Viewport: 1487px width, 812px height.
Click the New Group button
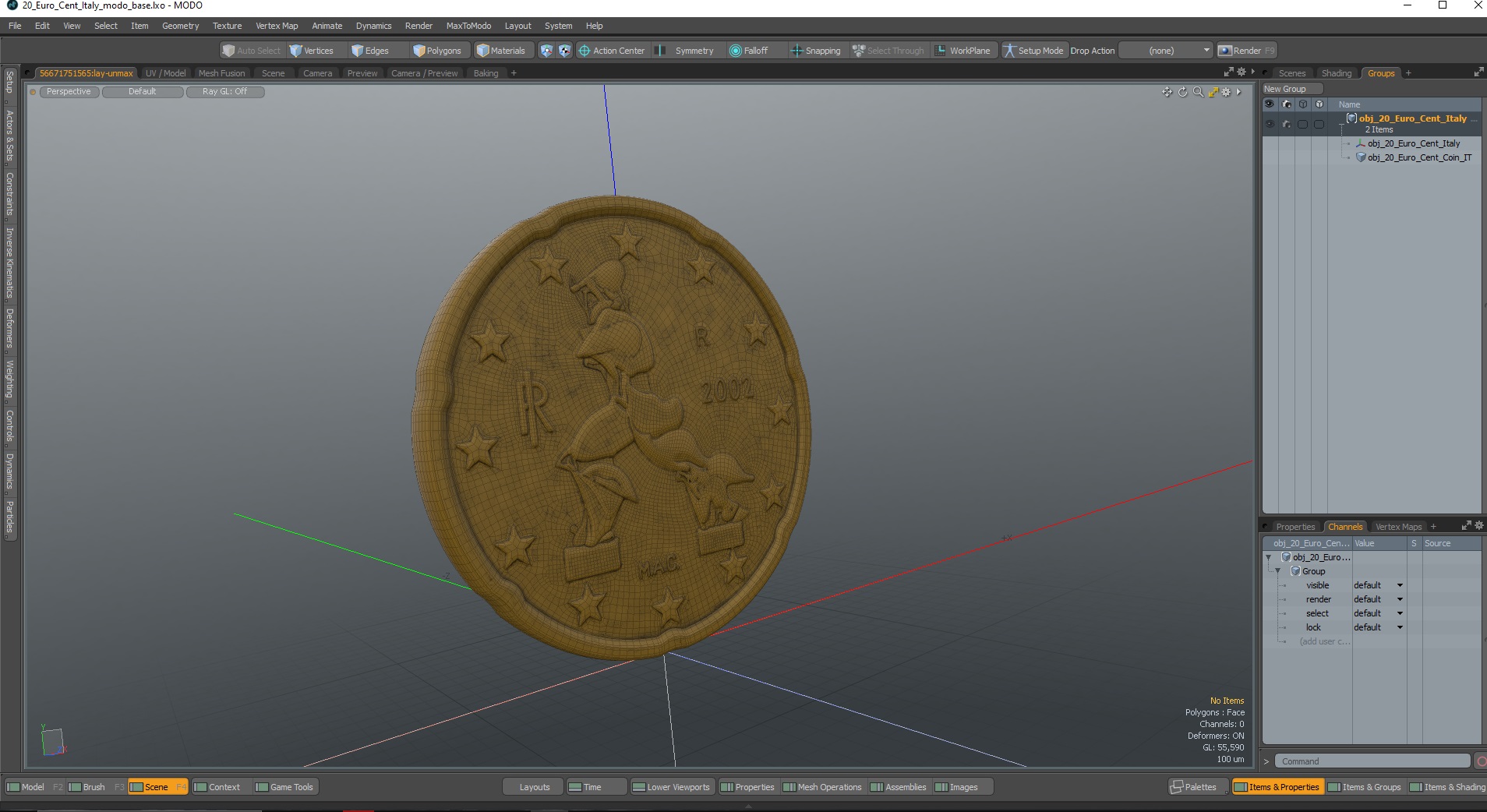1291,89
